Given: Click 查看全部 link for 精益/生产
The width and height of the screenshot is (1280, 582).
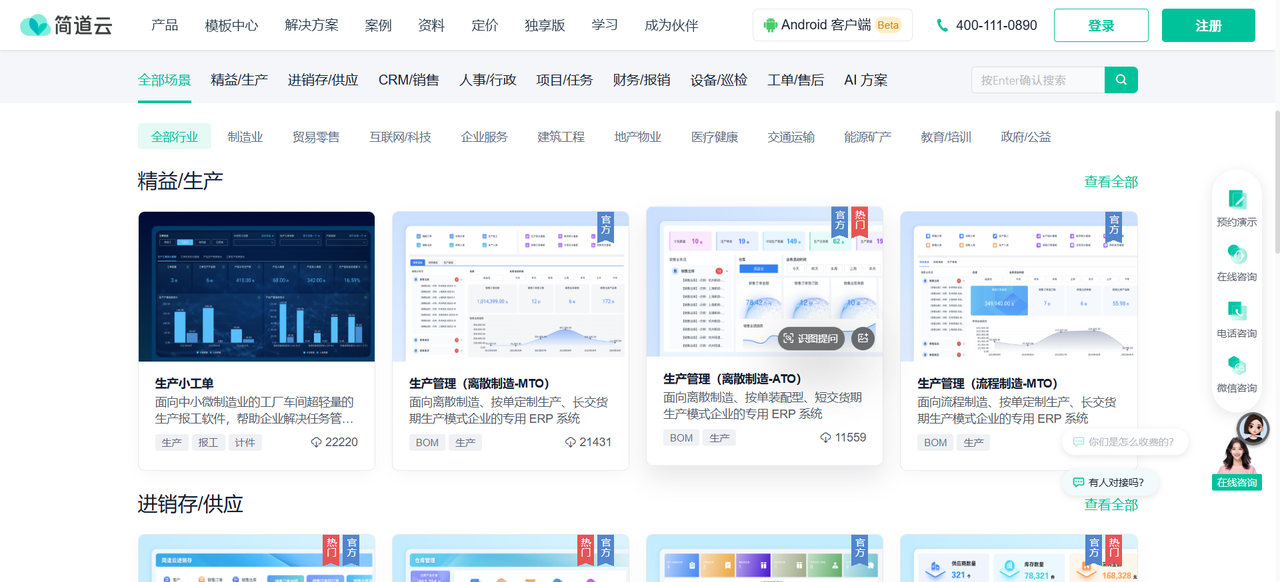Looking at the screenshot, I should pos(1111,182).
